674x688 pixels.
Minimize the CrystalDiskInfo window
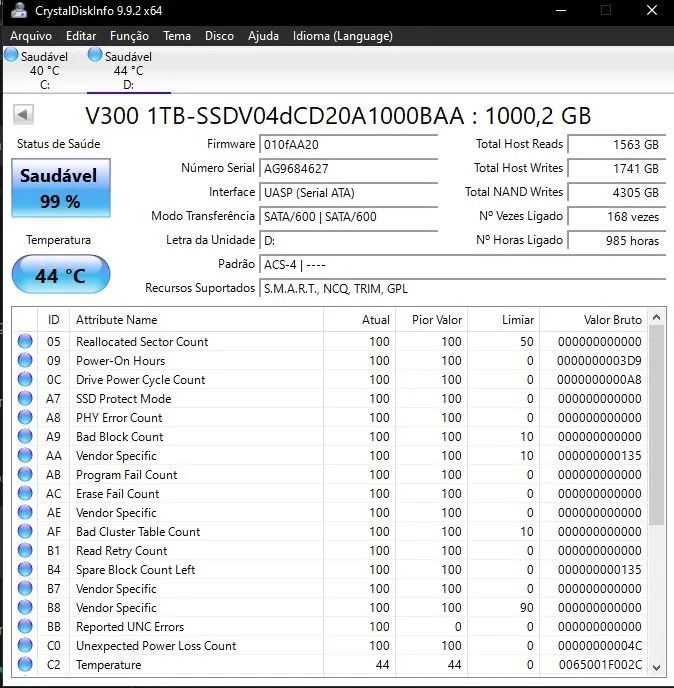(x=561, y=10)
